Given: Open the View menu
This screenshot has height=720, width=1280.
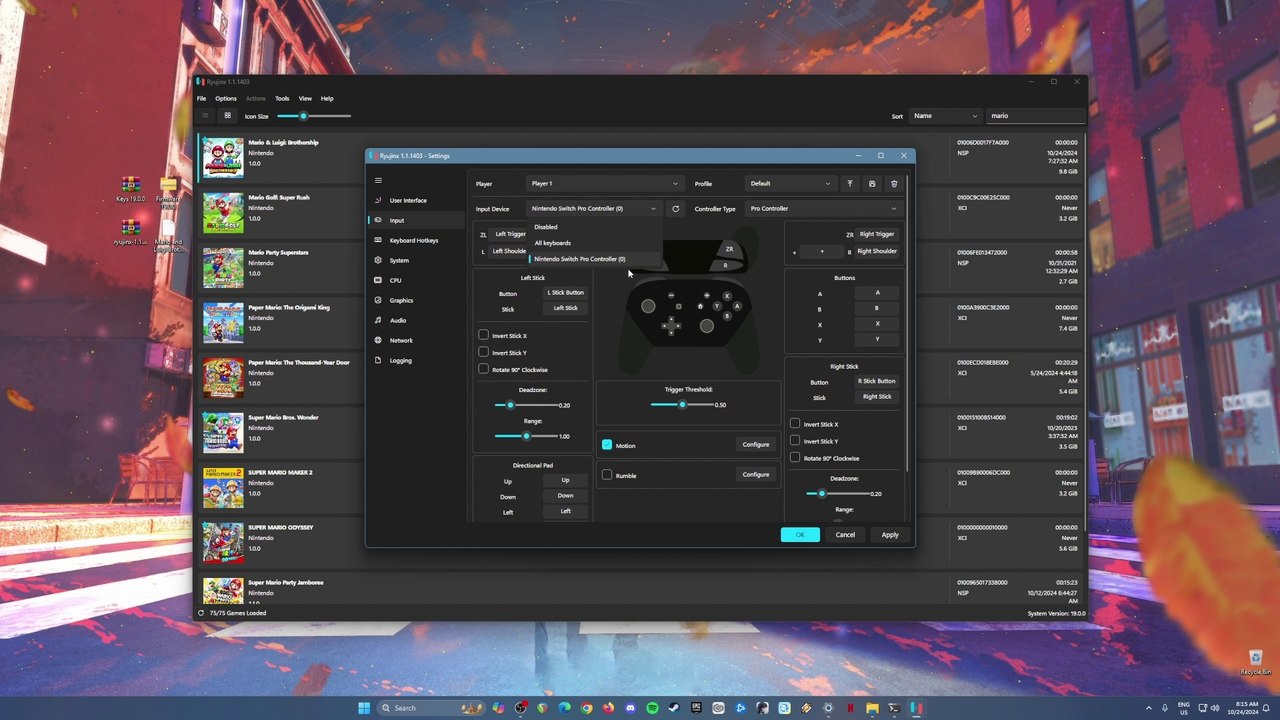Looking at the screenshot, I should (x=305, y=98).
